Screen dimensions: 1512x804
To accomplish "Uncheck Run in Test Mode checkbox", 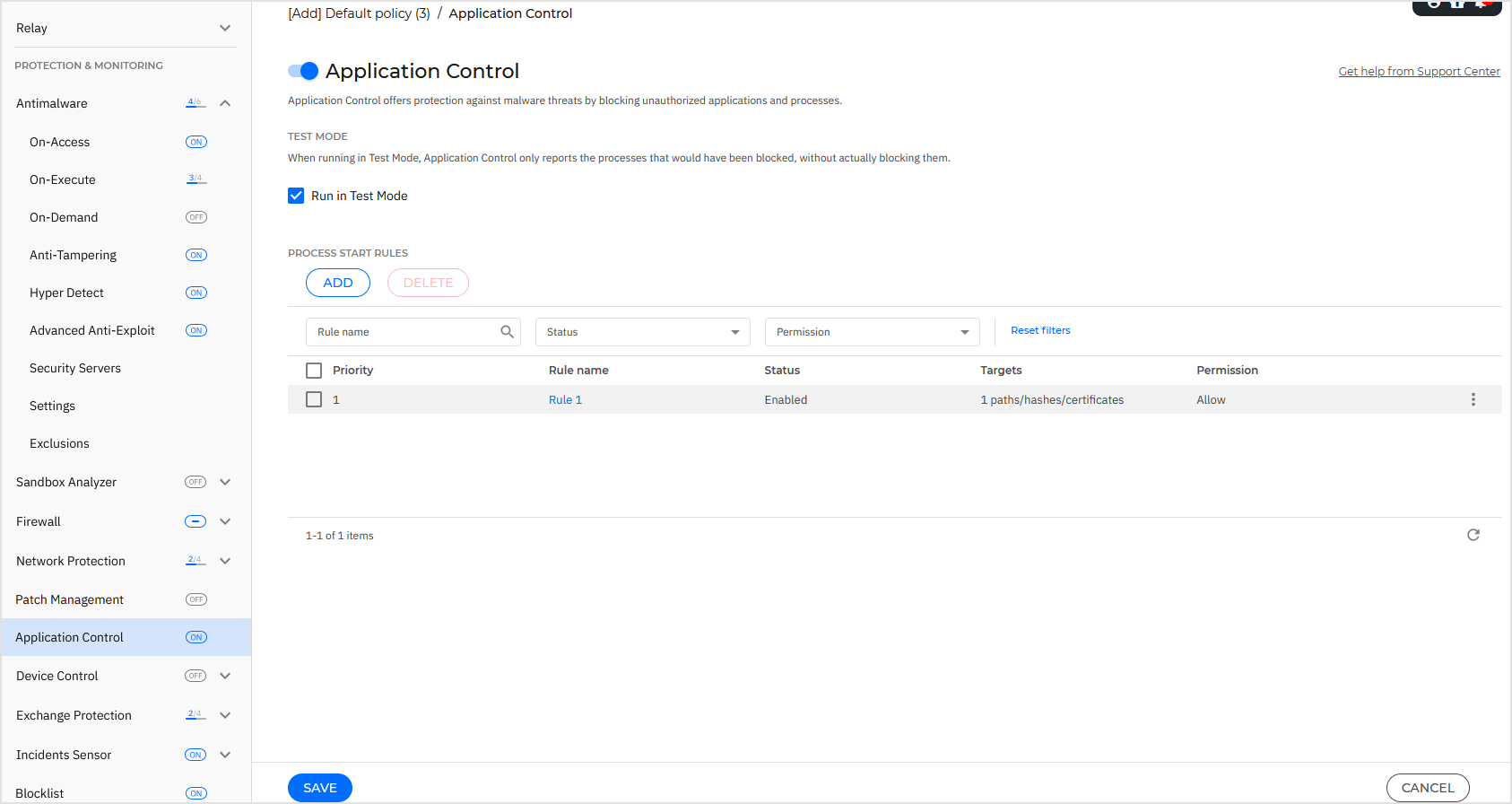I will click(296, 196).
